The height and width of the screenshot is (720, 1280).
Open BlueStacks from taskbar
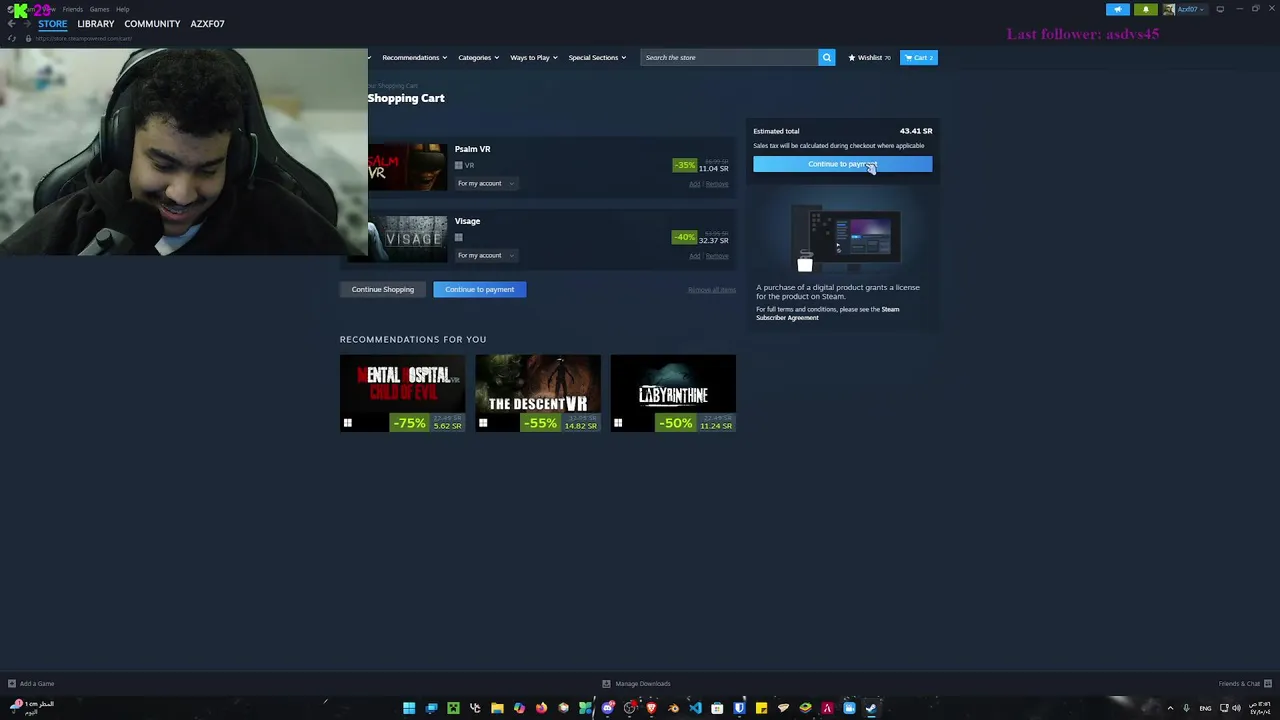(x=805, y=708)
